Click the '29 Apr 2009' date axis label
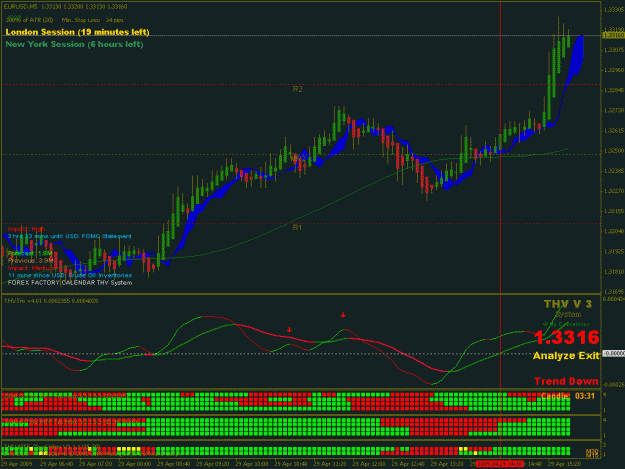Image resolution: width=625 pixels, height=469 pixels. click(x=16, y=464)
